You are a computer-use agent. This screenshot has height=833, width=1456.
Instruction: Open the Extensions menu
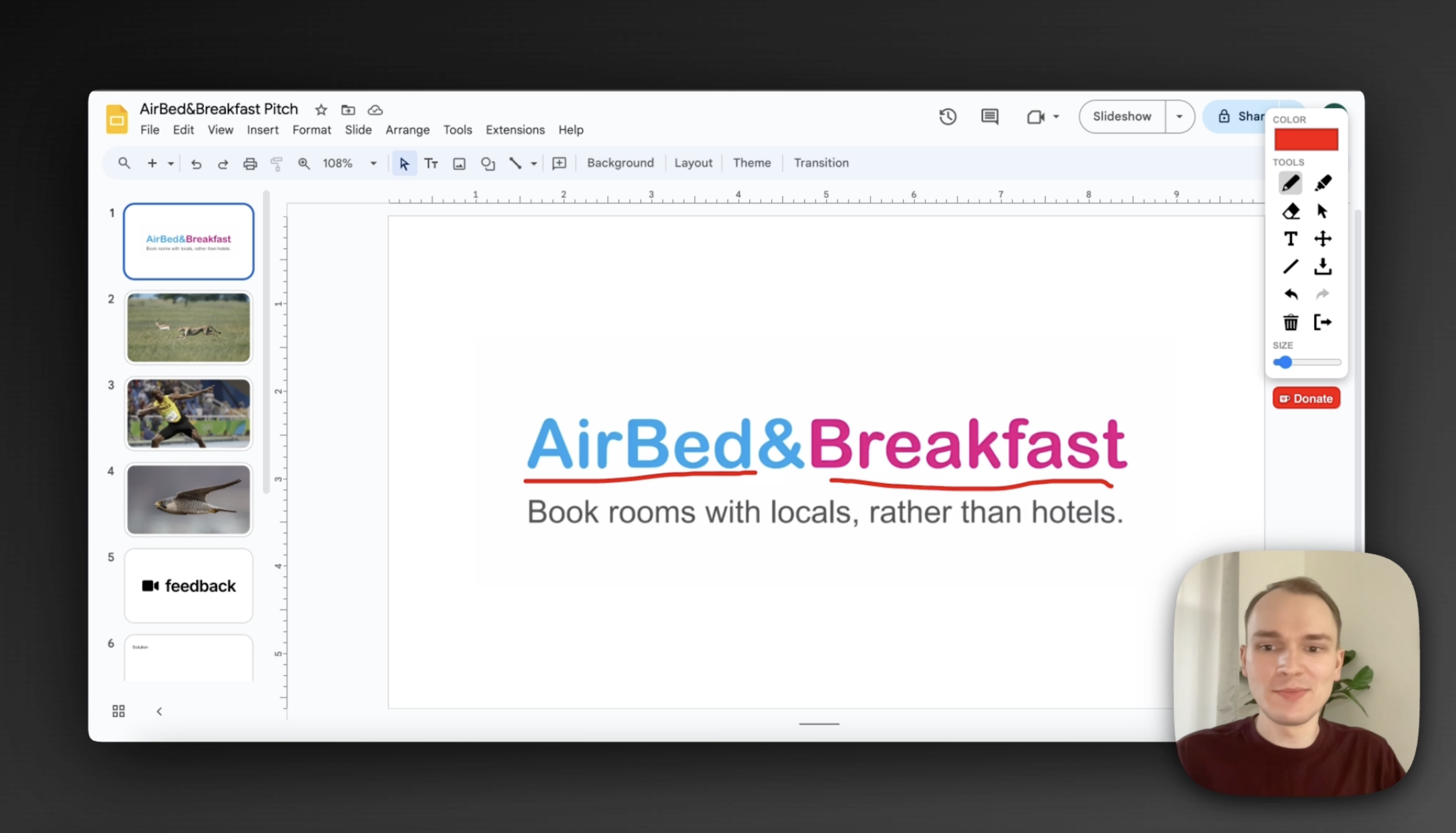pyautogui.click(x=515, y=130)
